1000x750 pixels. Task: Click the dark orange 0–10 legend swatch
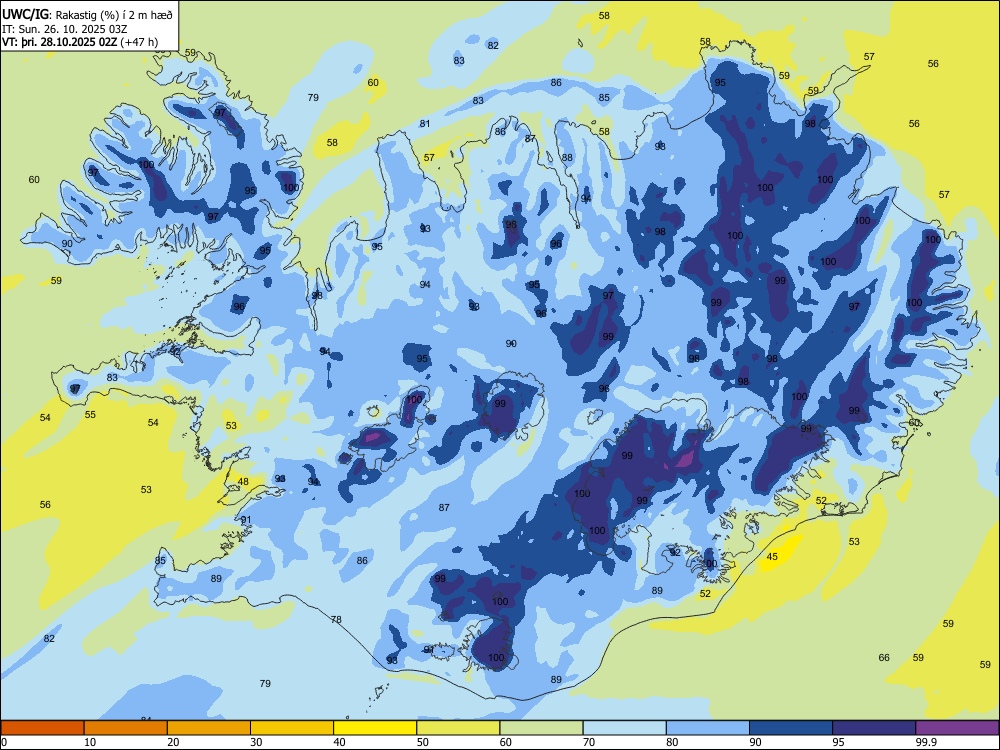pos(42,728)
